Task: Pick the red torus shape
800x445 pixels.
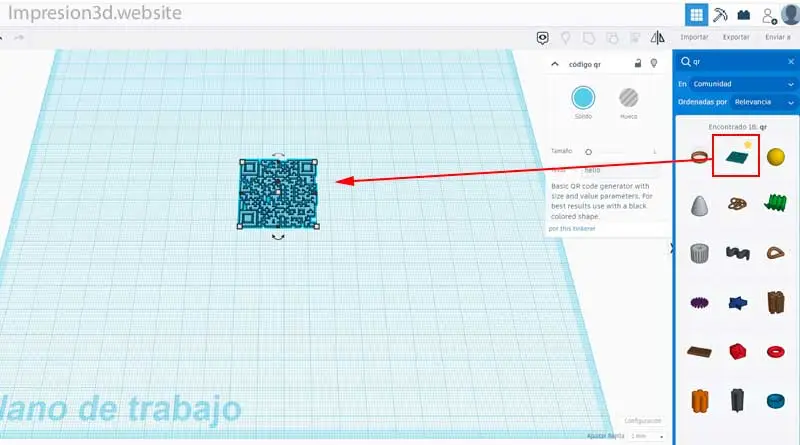Action: (776, 352)
